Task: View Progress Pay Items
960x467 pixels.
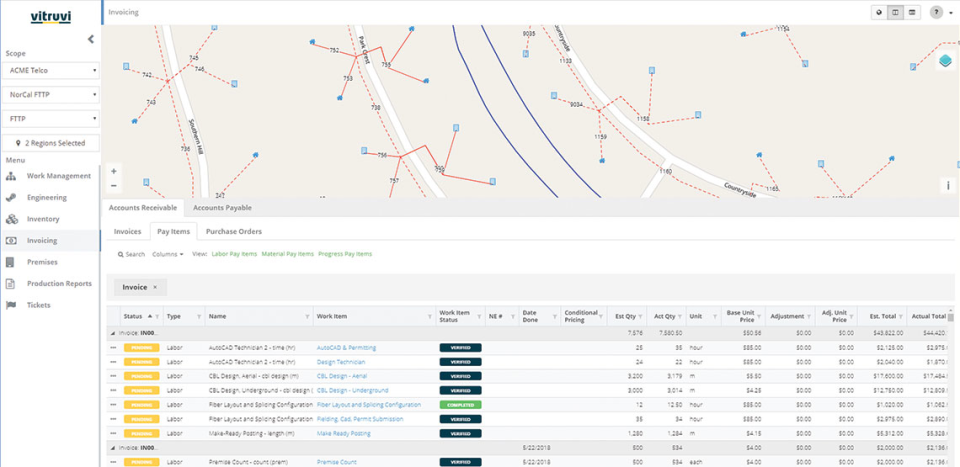Action: [x=345, y=253]
